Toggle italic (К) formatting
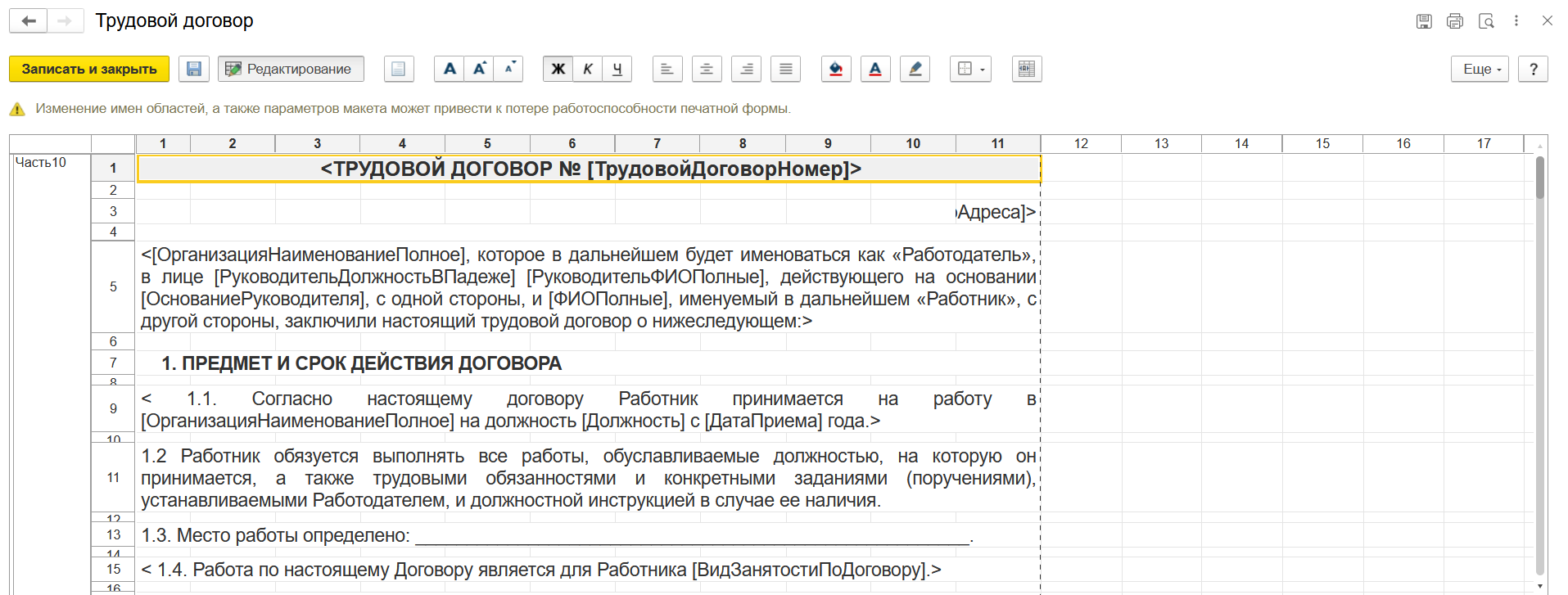 [x=587, y=69]
